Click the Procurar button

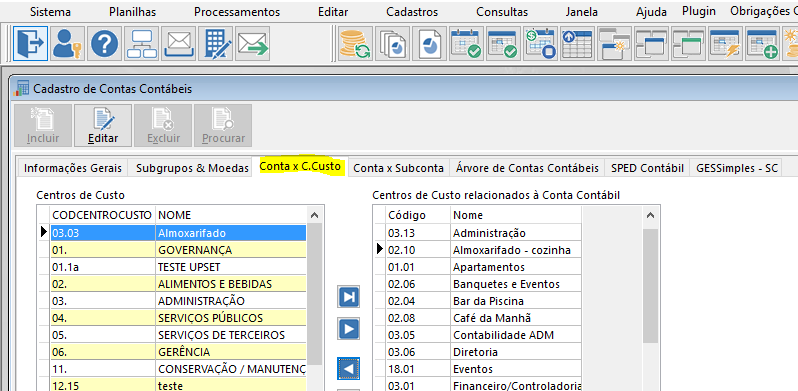click(x=223, y=125)
